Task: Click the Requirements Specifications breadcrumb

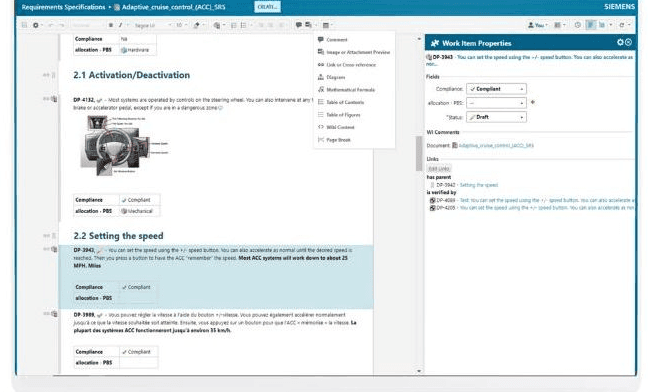Action: [x=63, y=7]
